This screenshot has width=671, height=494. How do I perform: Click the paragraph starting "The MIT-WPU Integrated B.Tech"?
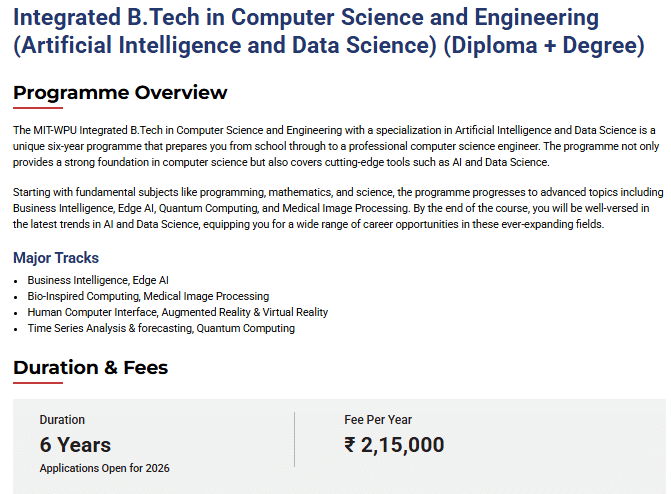pyautogui.click(x=334, y=146)
